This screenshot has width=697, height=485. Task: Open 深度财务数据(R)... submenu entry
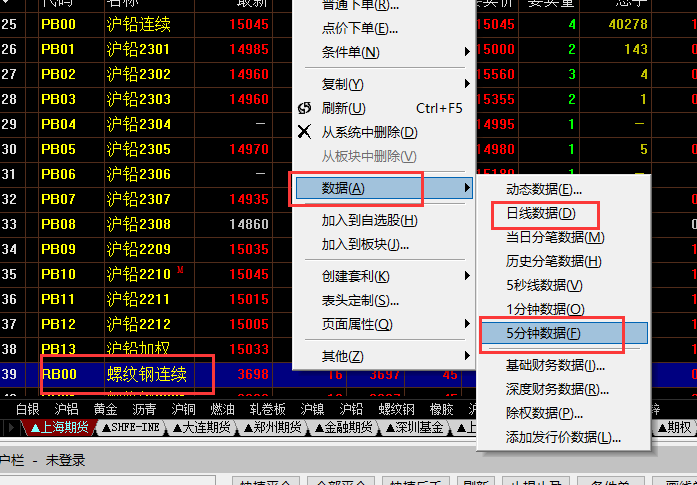557,389
